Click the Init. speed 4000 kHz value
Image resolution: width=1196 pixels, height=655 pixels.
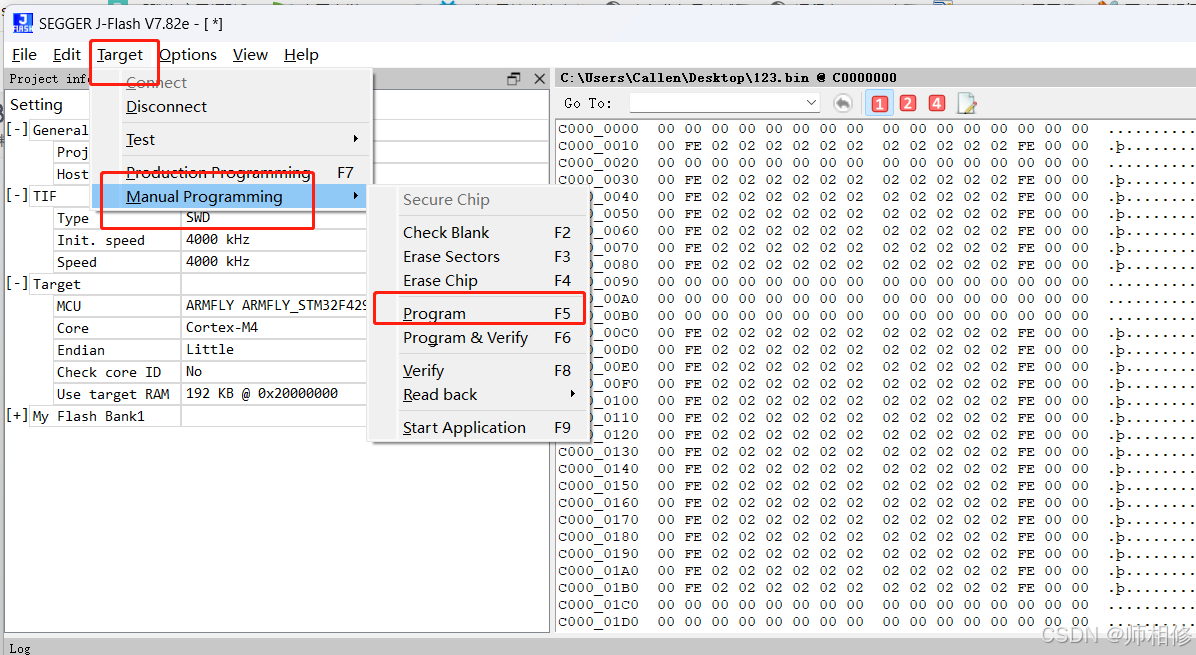point(217,239)
